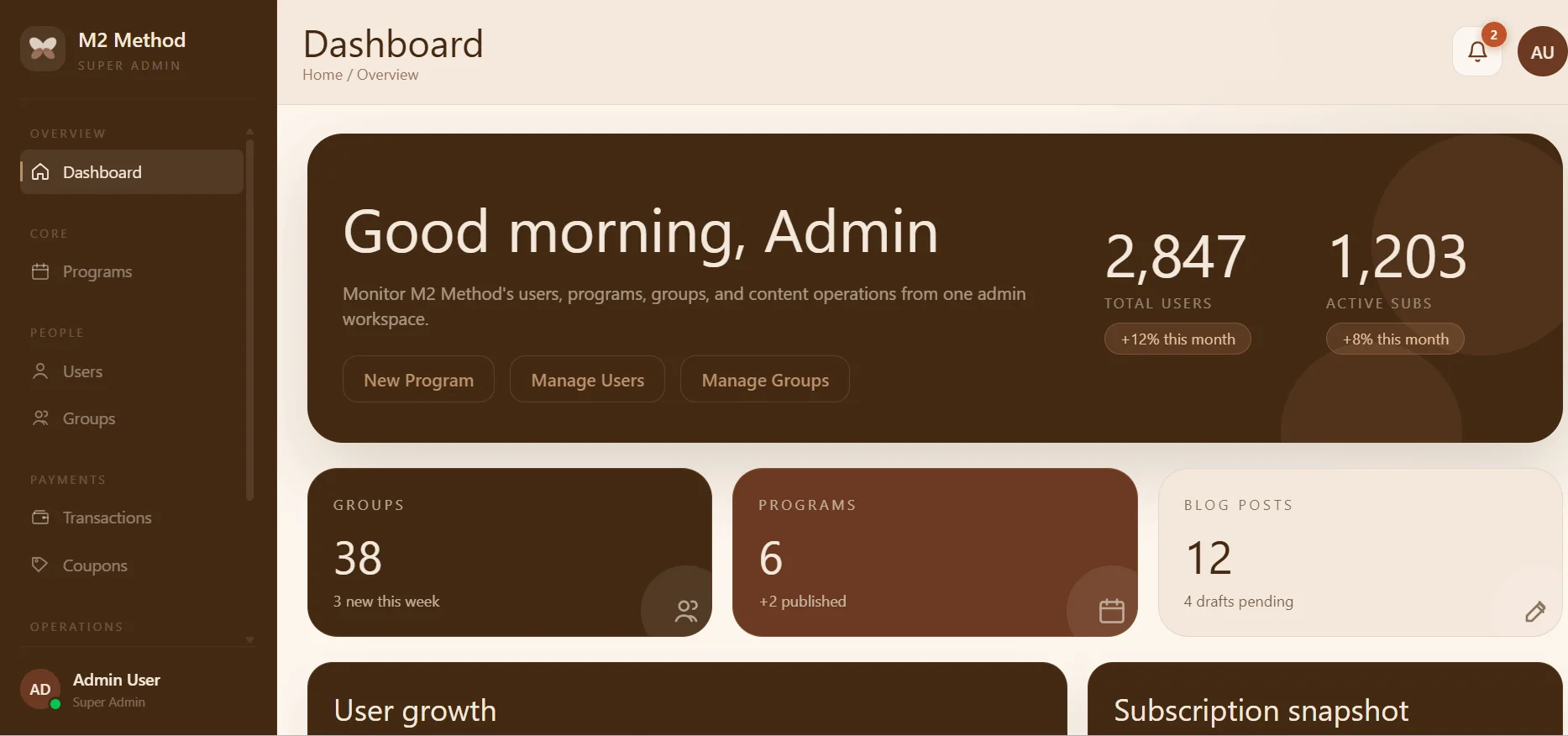Click the +12% this month pill
Screen dimensions: 1568x736
point(1177,339)
